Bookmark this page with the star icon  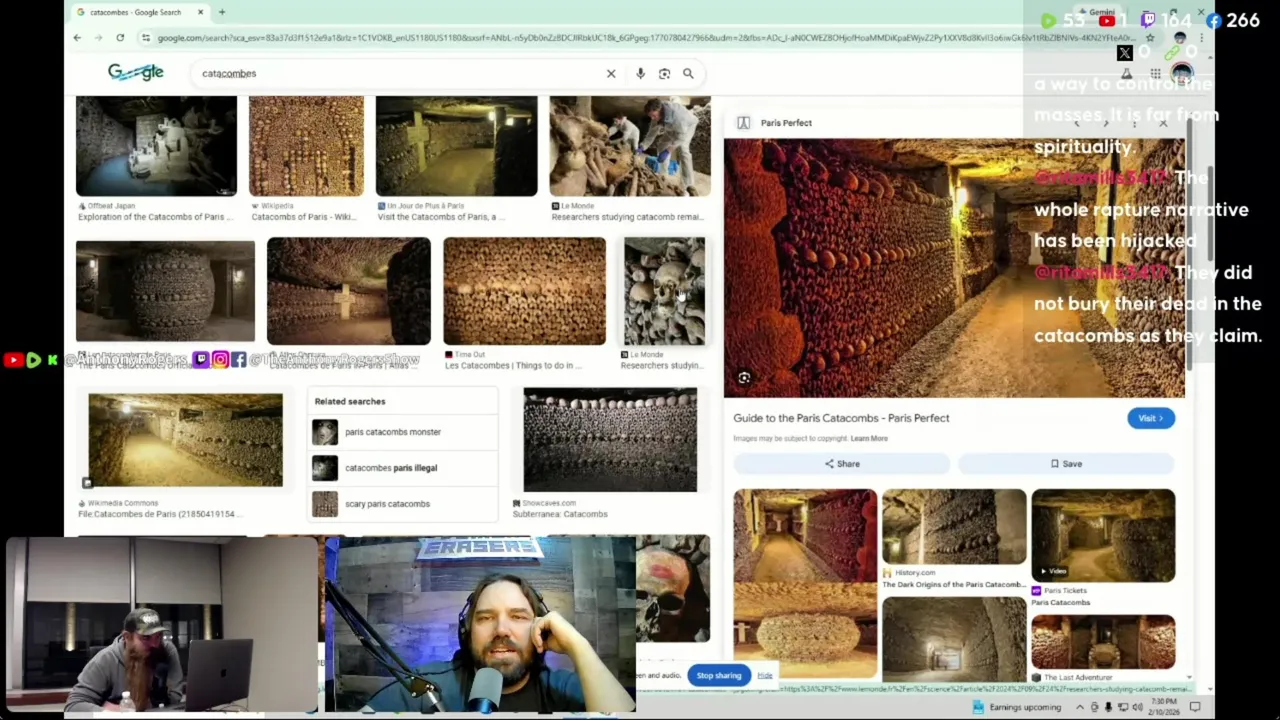[1150, 38]
